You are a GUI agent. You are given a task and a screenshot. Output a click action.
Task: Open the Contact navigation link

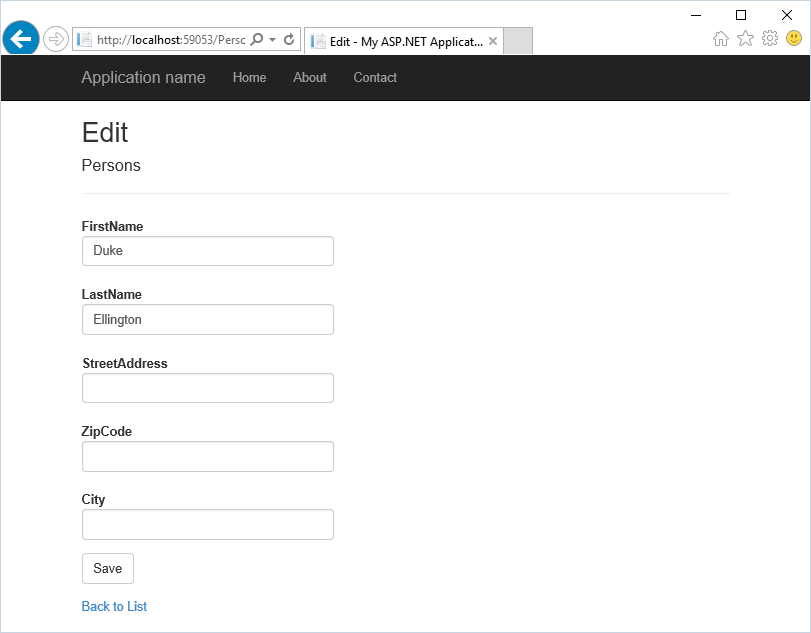click(375, 78)
